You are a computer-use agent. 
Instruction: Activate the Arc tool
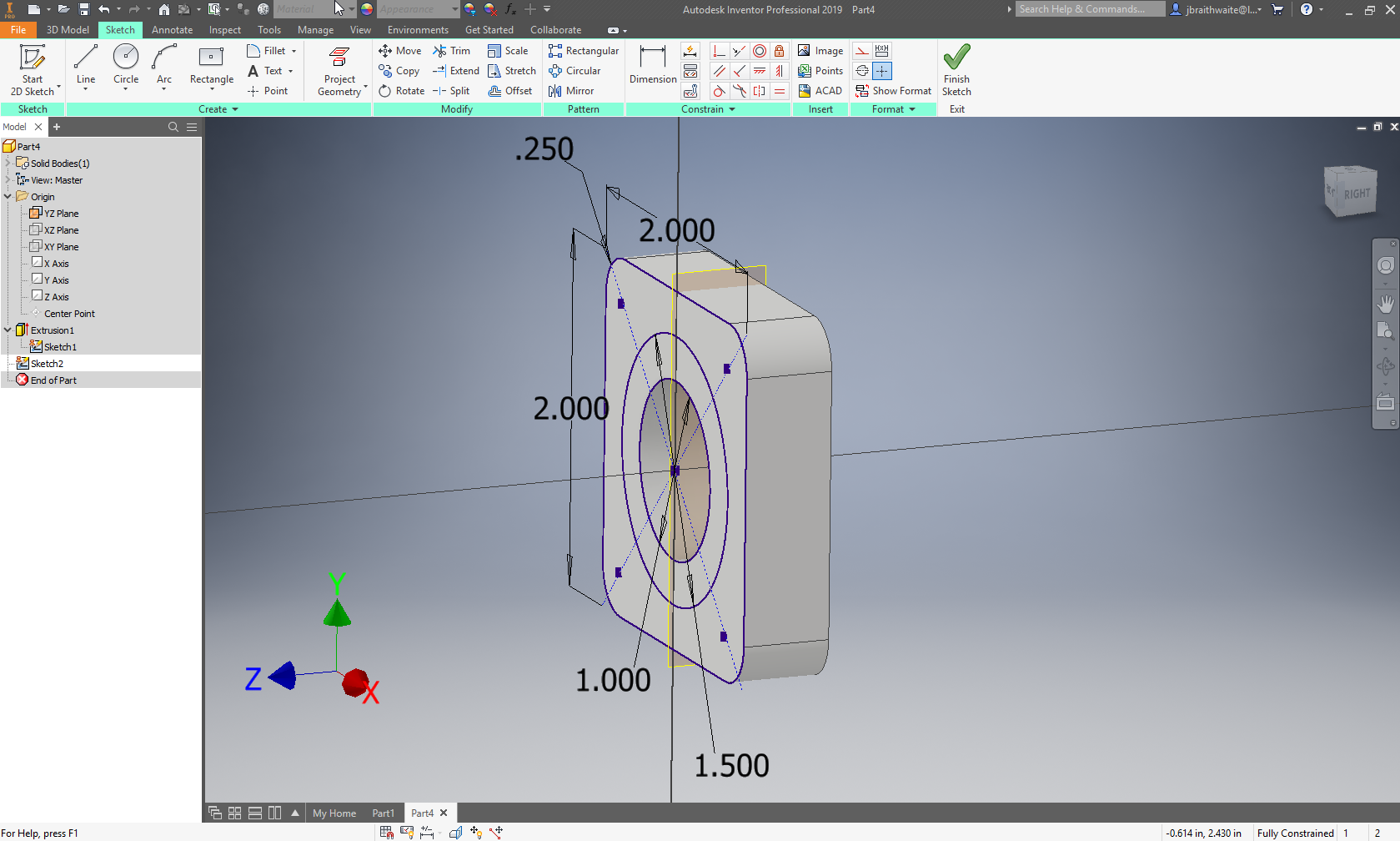(164, 67)
